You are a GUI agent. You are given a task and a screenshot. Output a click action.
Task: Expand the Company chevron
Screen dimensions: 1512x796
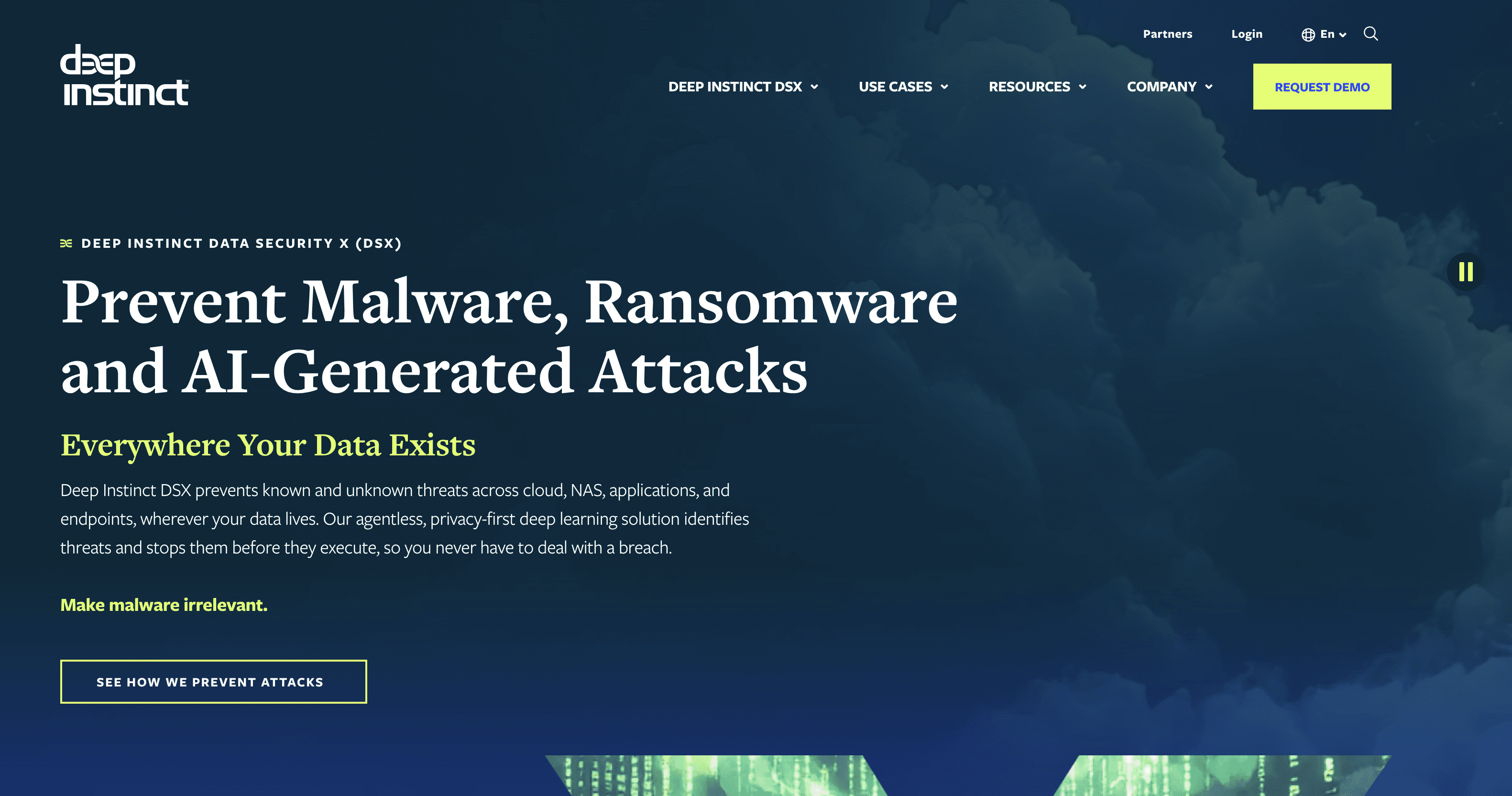coord(1208,87)
